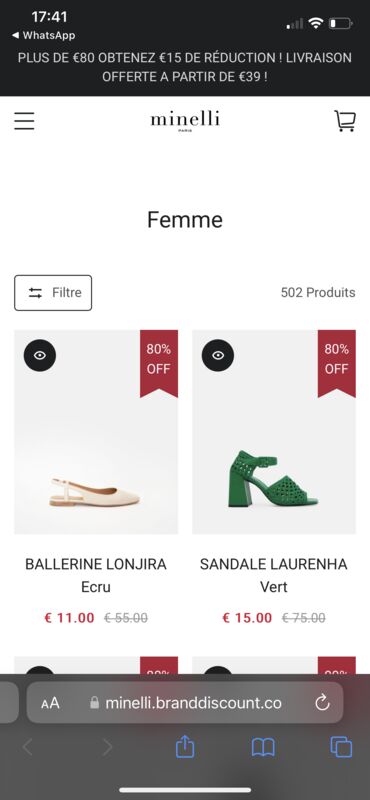Open Safari bookmarks
Image resolution: width=370 pixels, height=800 pixels.
(263, 748)
